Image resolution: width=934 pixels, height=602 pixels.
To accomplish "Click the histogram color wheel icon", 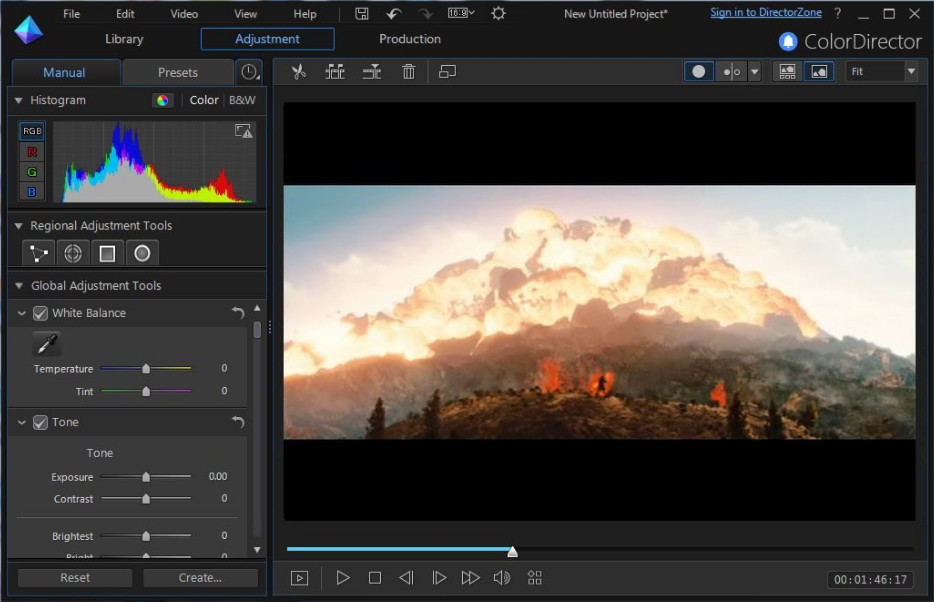I will [x=162, y=100].
